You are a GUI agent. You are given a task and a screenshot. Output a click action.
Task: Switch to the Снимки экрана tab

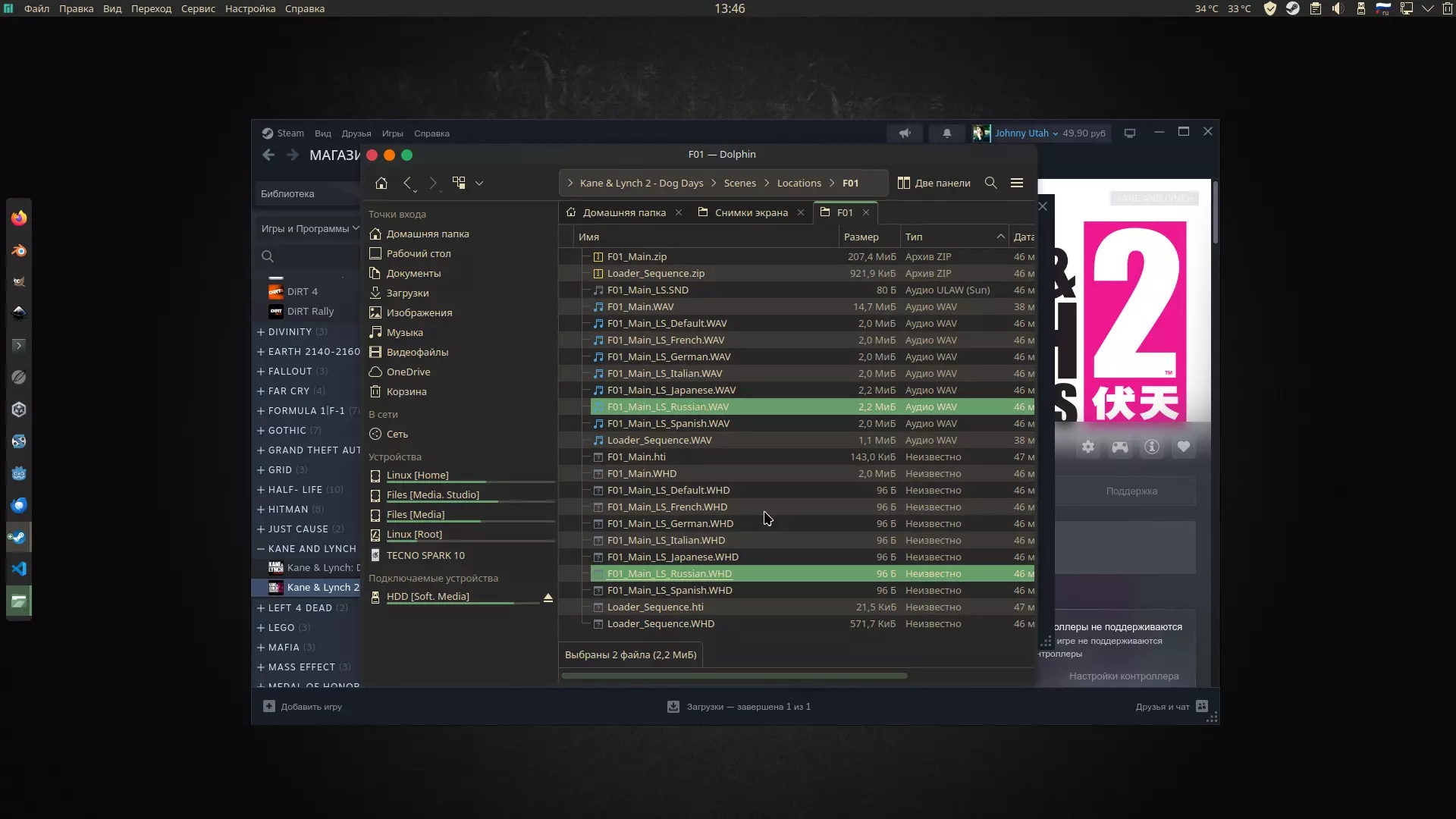pyautogui.click(x=751, y=212)
